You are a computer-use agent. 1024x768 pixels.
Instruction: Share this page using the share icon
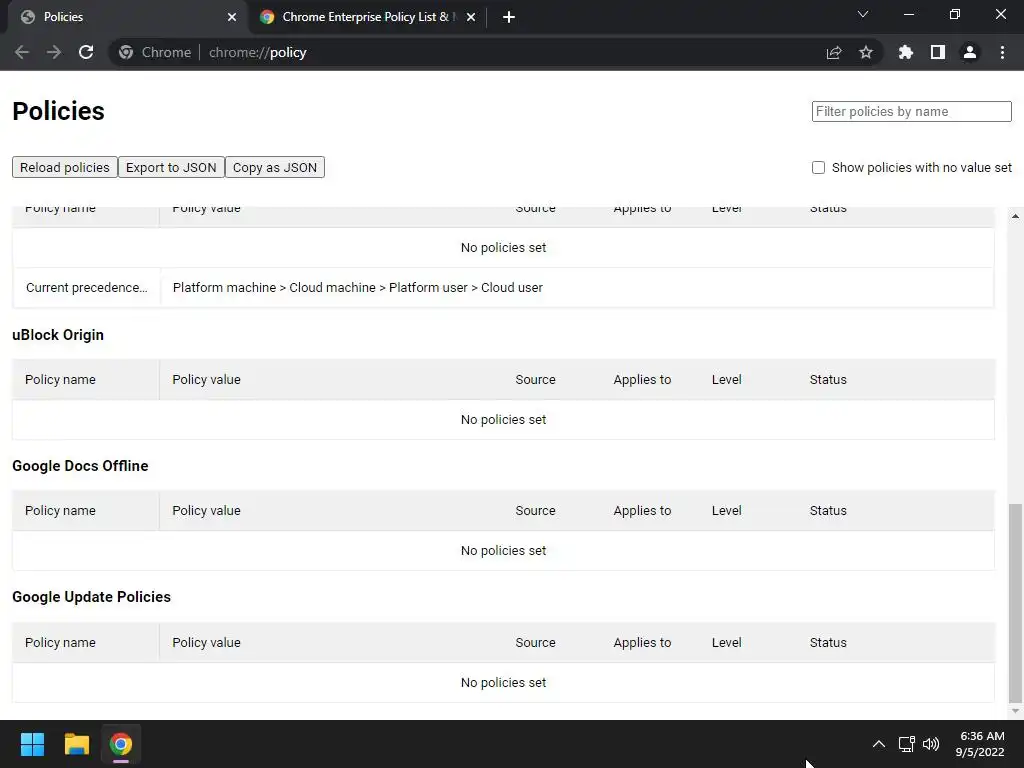pyautogui.click(x=834, y=52)
